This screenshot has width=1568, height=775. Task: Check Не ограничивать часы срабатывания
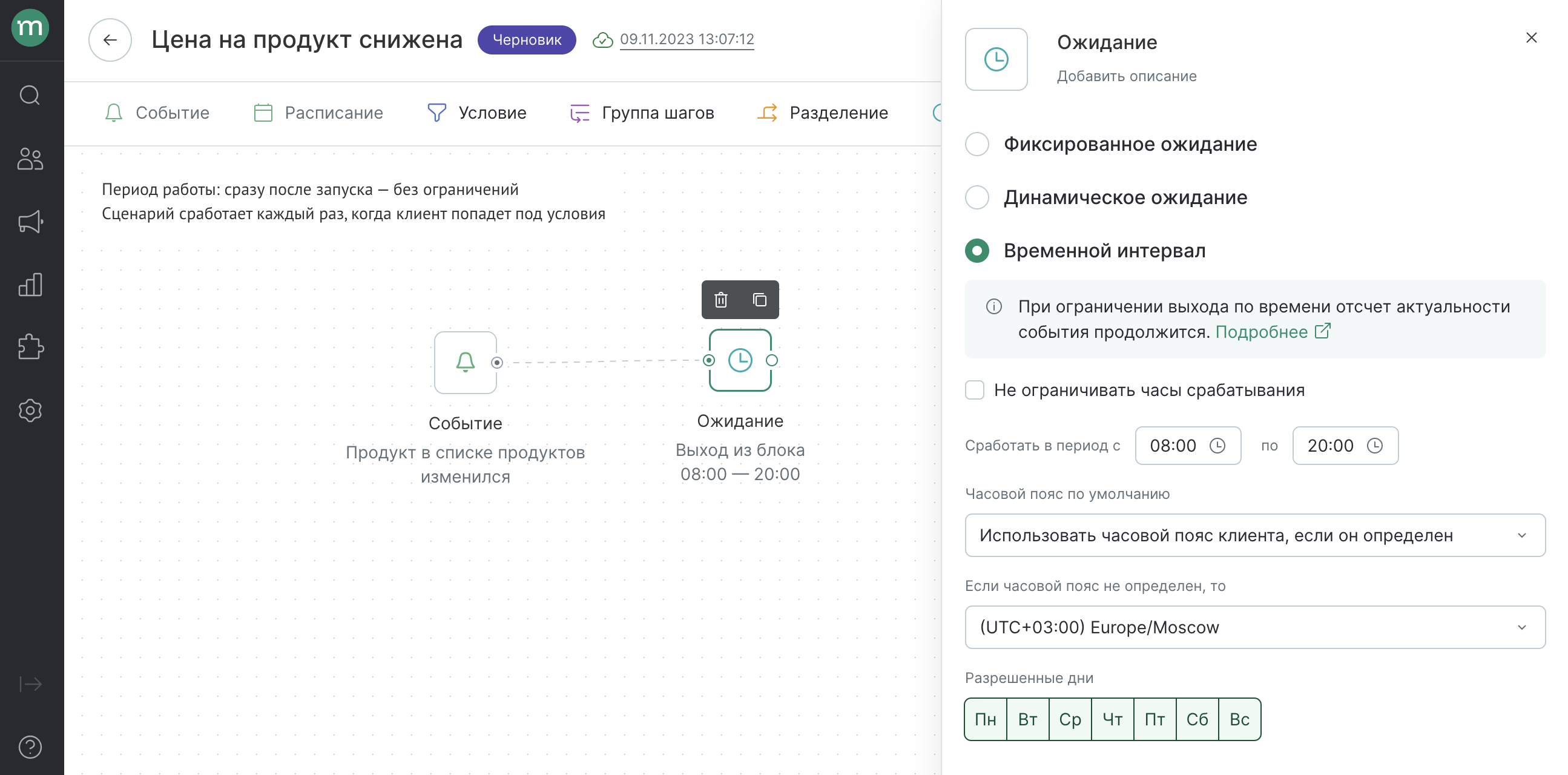975,391
